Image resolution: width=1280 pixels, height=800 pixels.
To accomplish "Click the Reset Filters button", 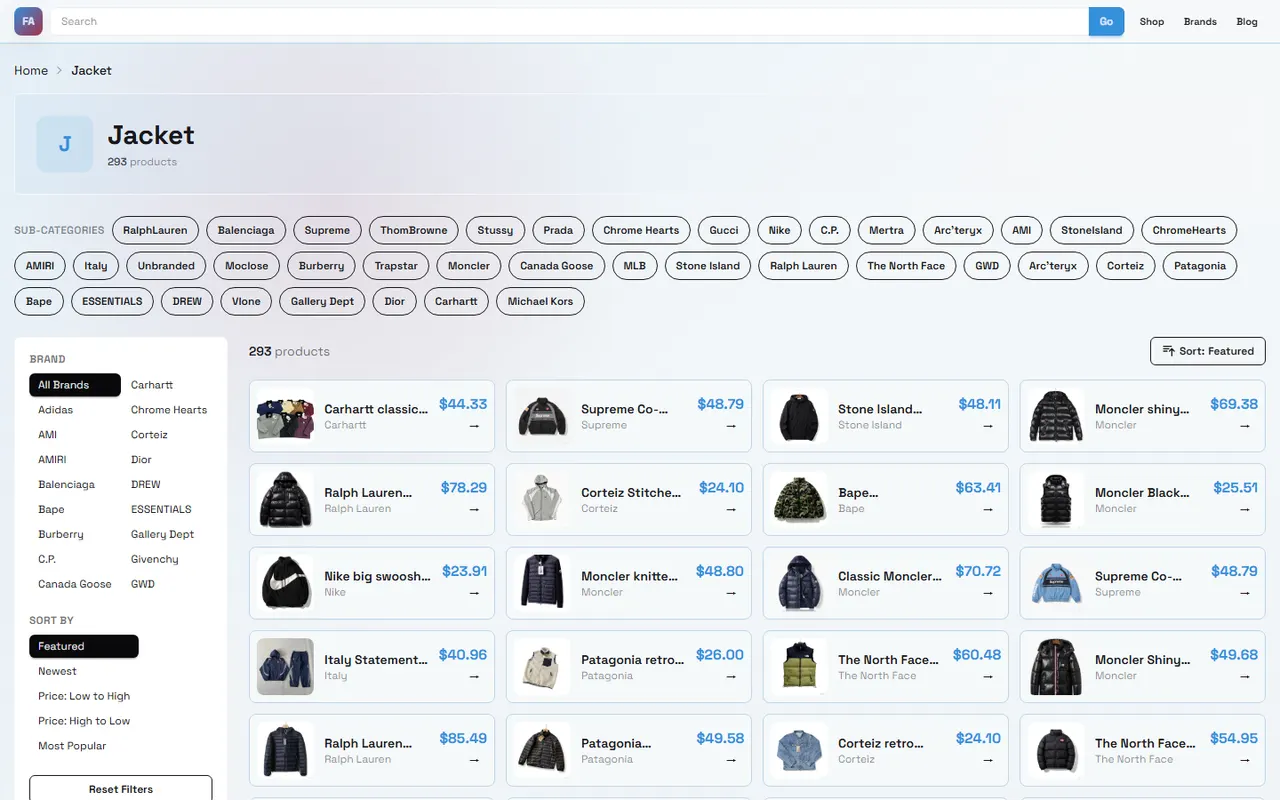I will point(121,788).
